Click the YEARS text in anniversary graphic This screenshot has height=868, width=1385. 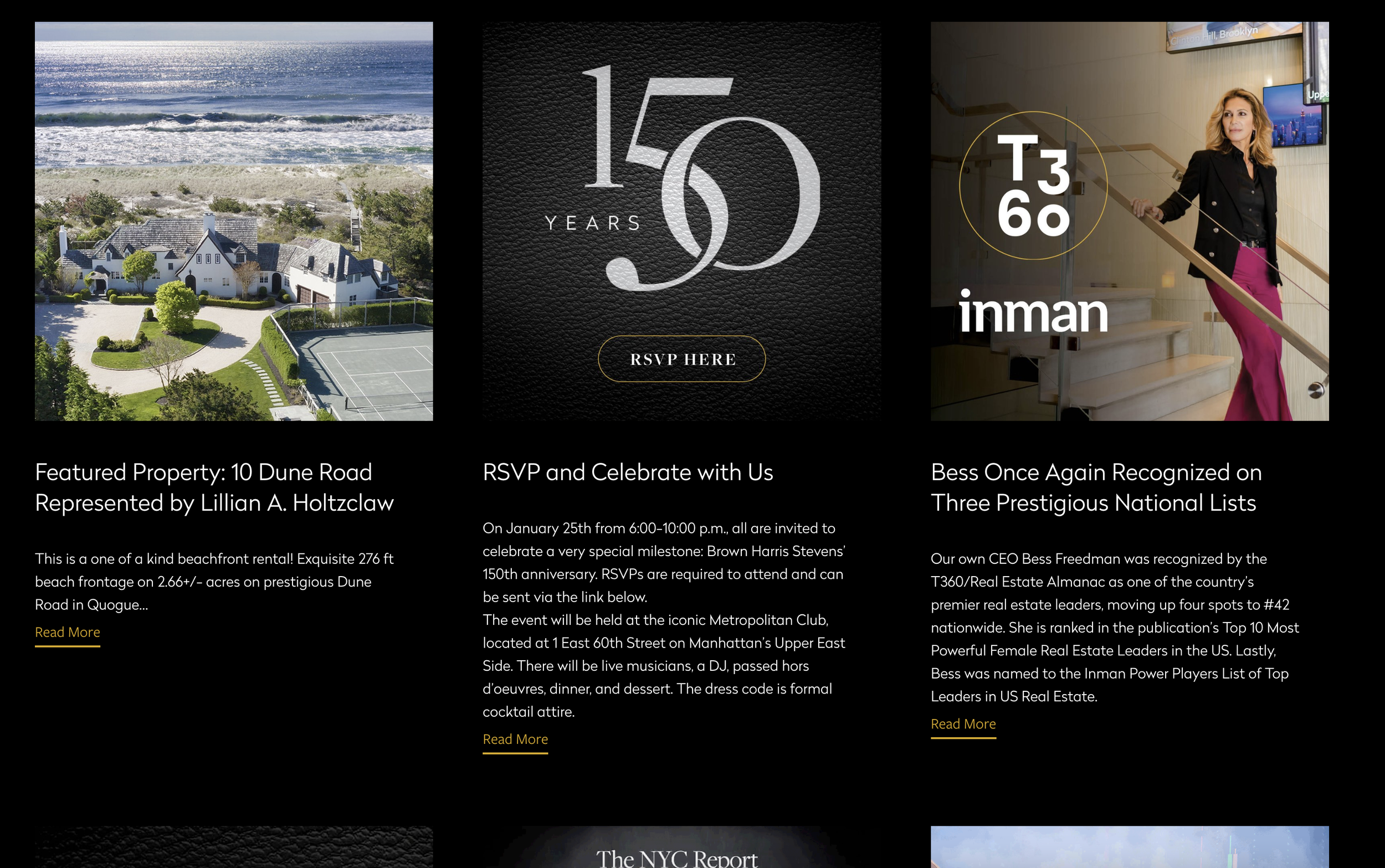pos(592,223)
